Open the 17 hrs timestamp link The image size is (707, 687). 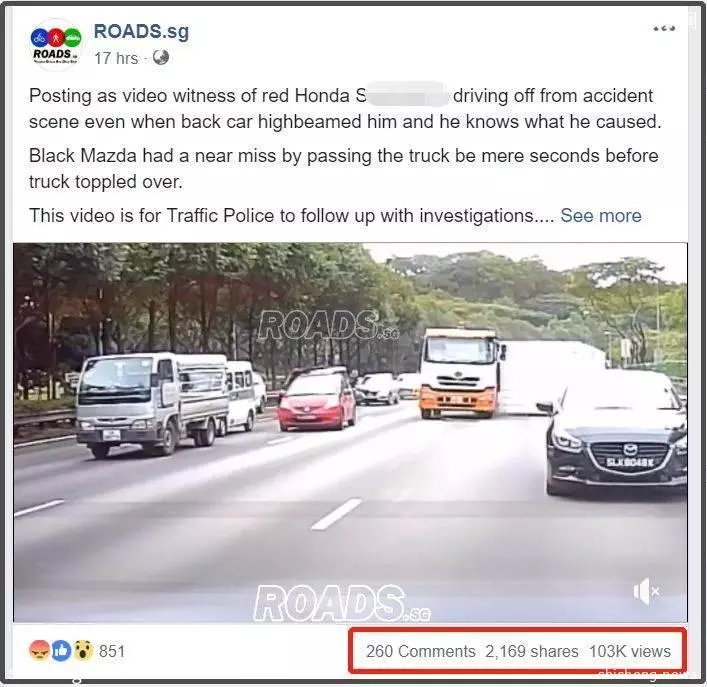click(x=116, y=58)
